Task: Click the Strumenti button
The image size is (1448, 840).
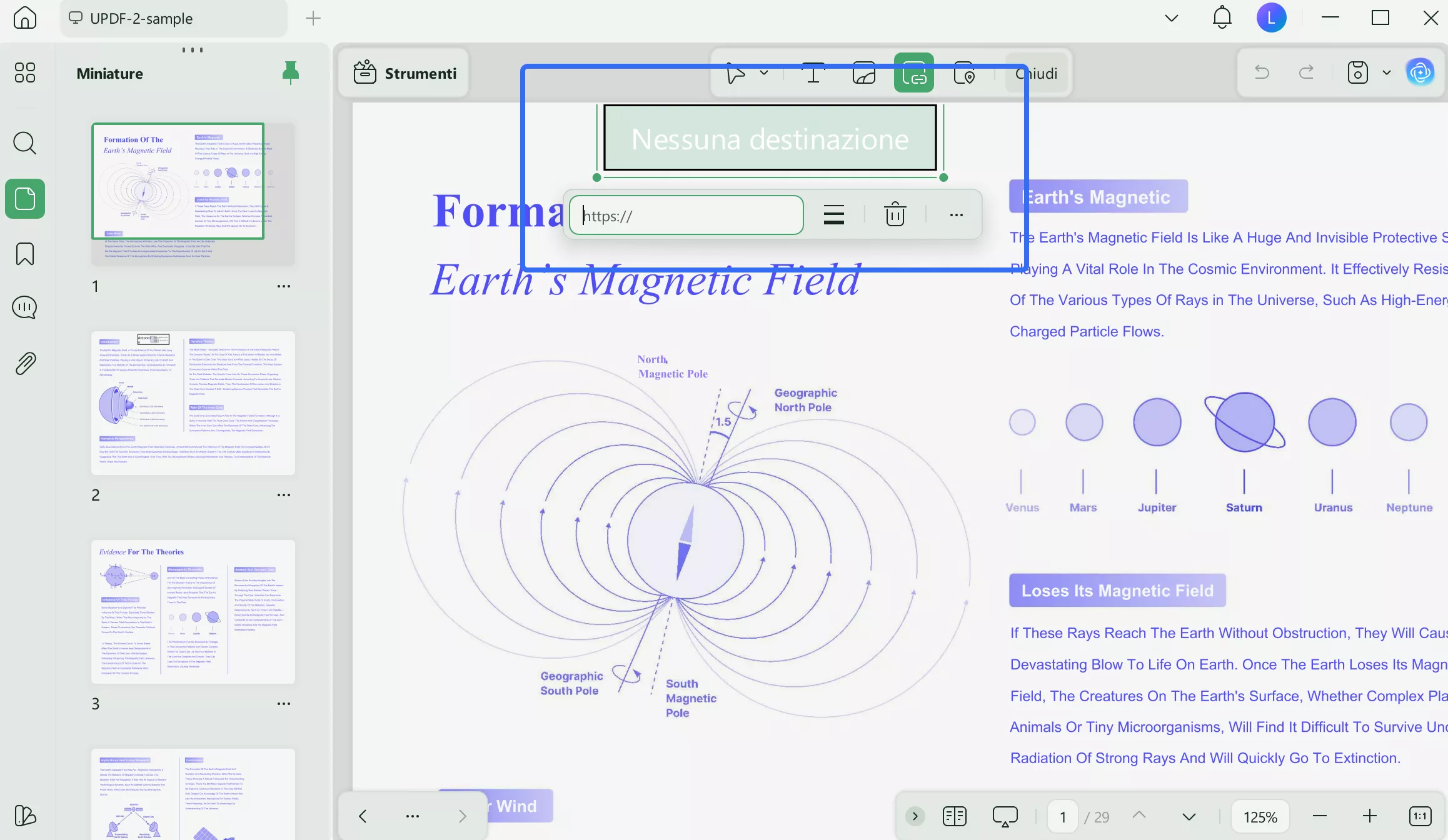Action: coord(405,73)
